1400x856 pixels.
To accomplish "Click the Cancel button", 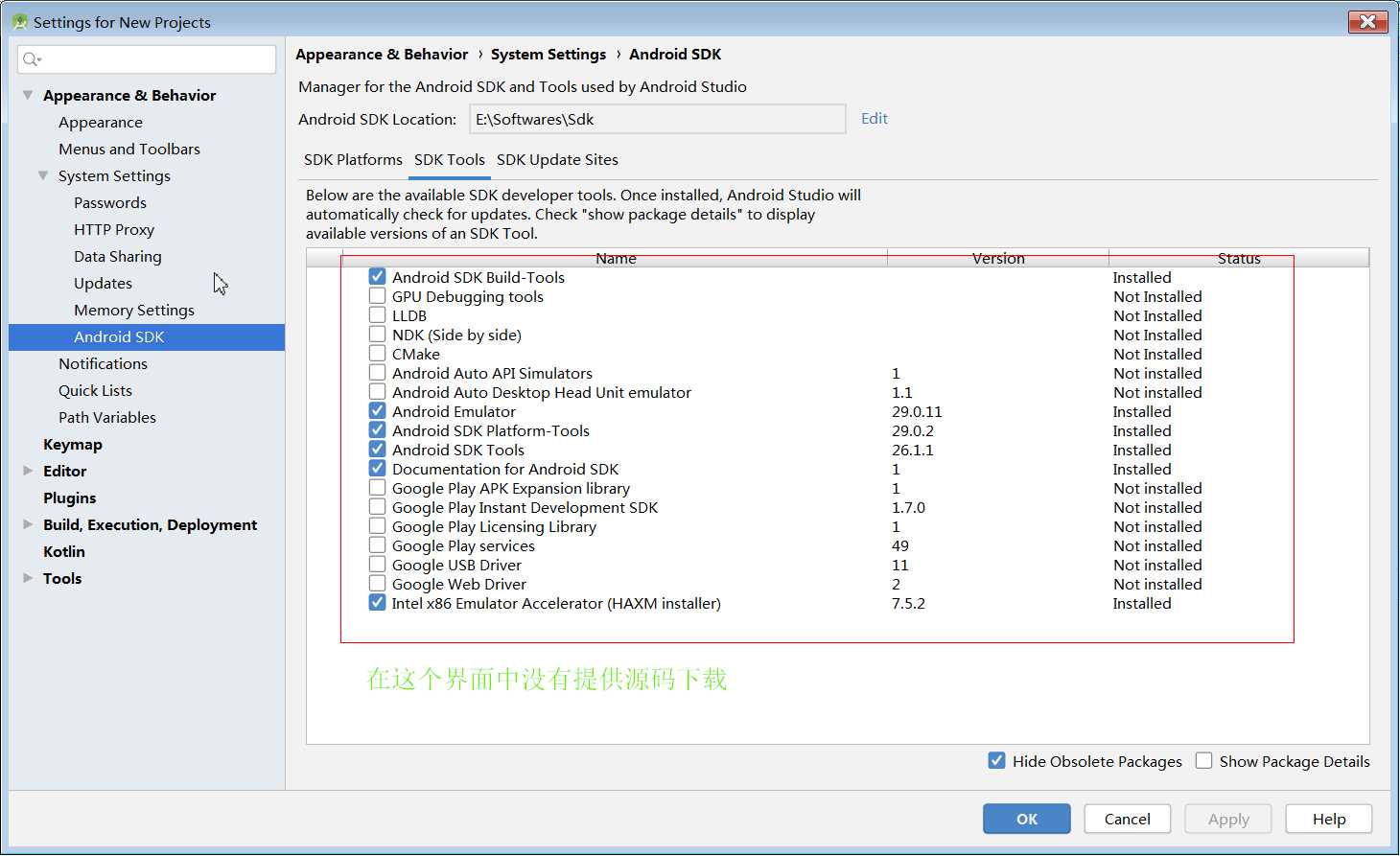I will (1128, 819).
